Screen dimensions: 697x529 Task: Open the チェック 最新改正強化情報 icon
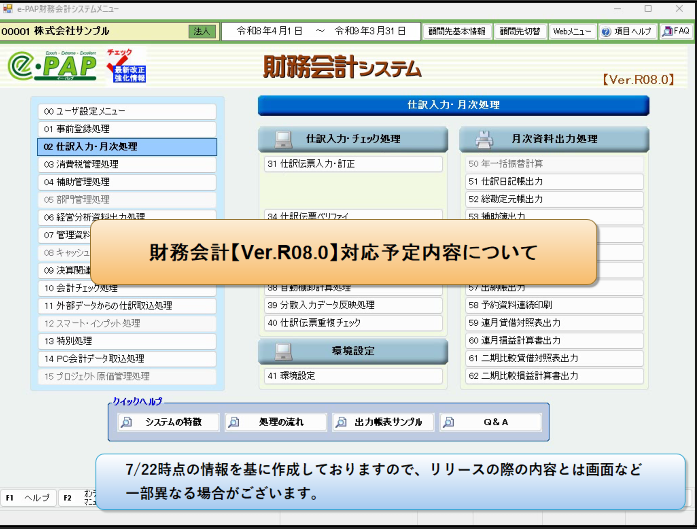[x=126, y=66]
